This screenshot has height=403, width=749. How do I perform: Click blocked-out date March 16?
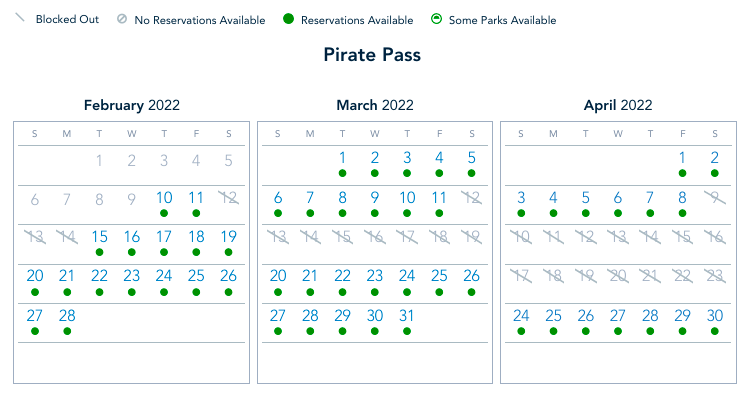(x=375, y=237)
